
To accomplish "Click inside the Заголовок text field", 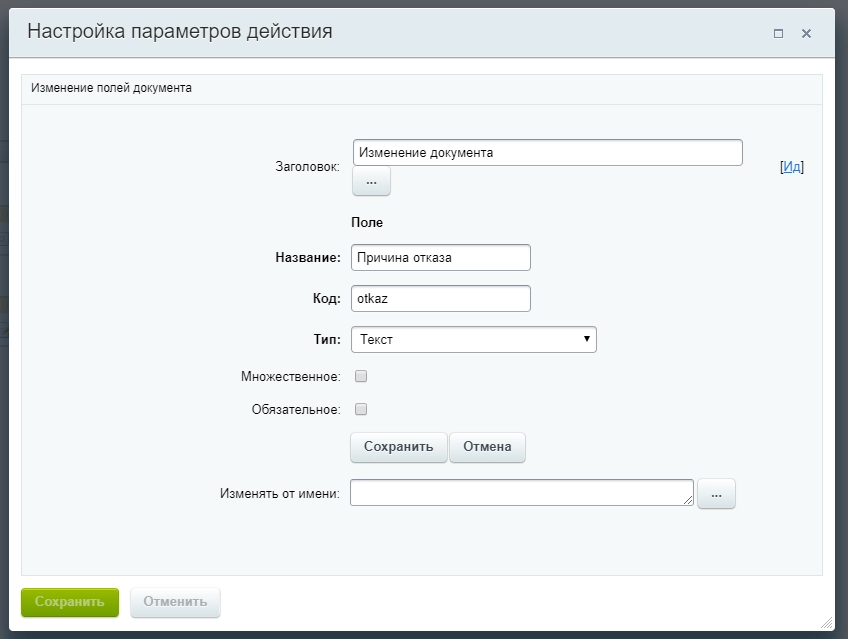I will coord(548,152).
